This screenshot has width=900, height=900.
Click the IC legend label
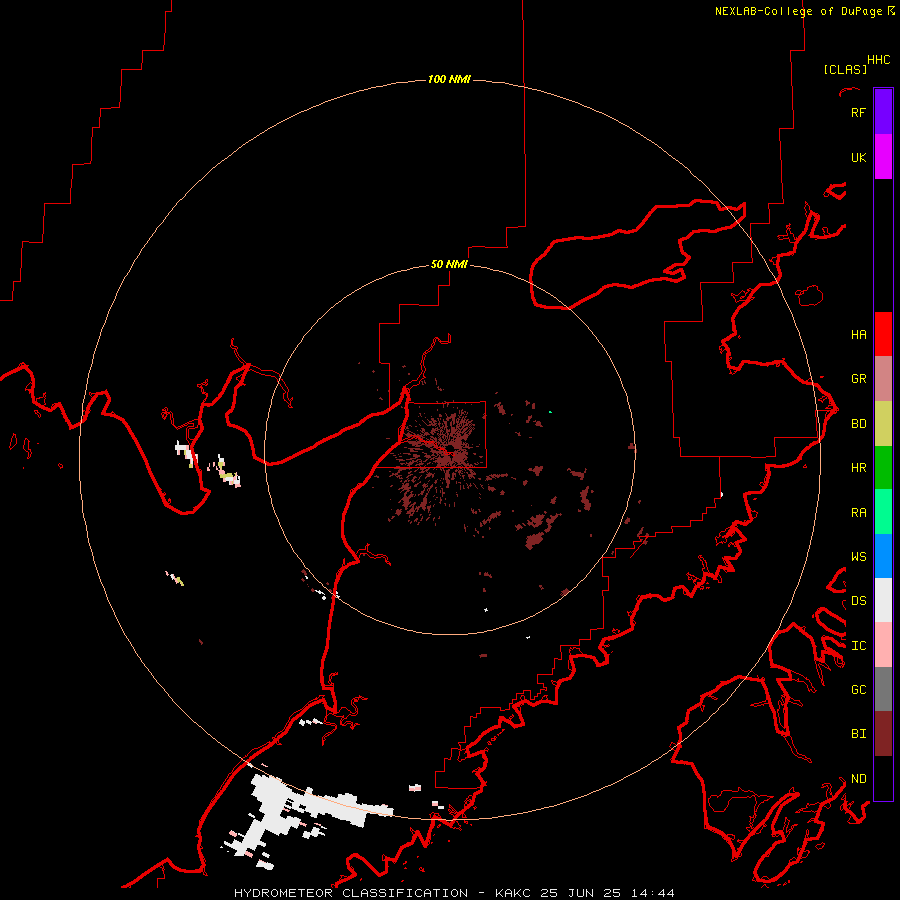pos(858,646)
